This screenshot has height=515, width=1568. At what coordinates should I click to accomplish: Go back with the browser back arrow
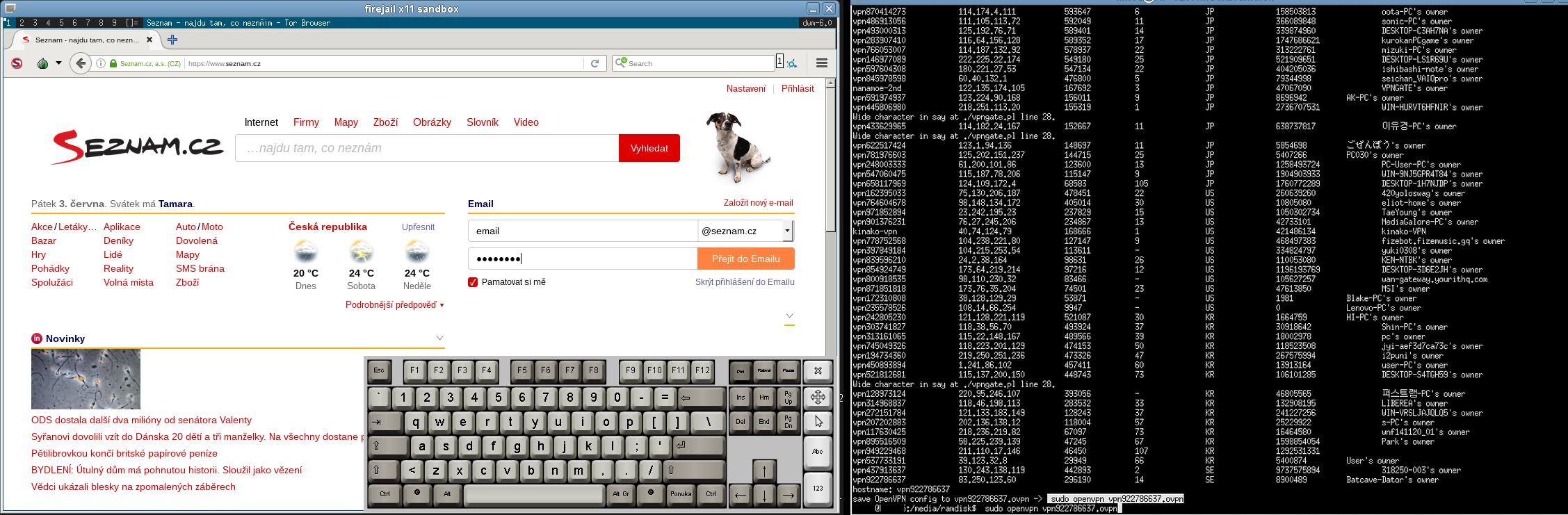(81, 63)
